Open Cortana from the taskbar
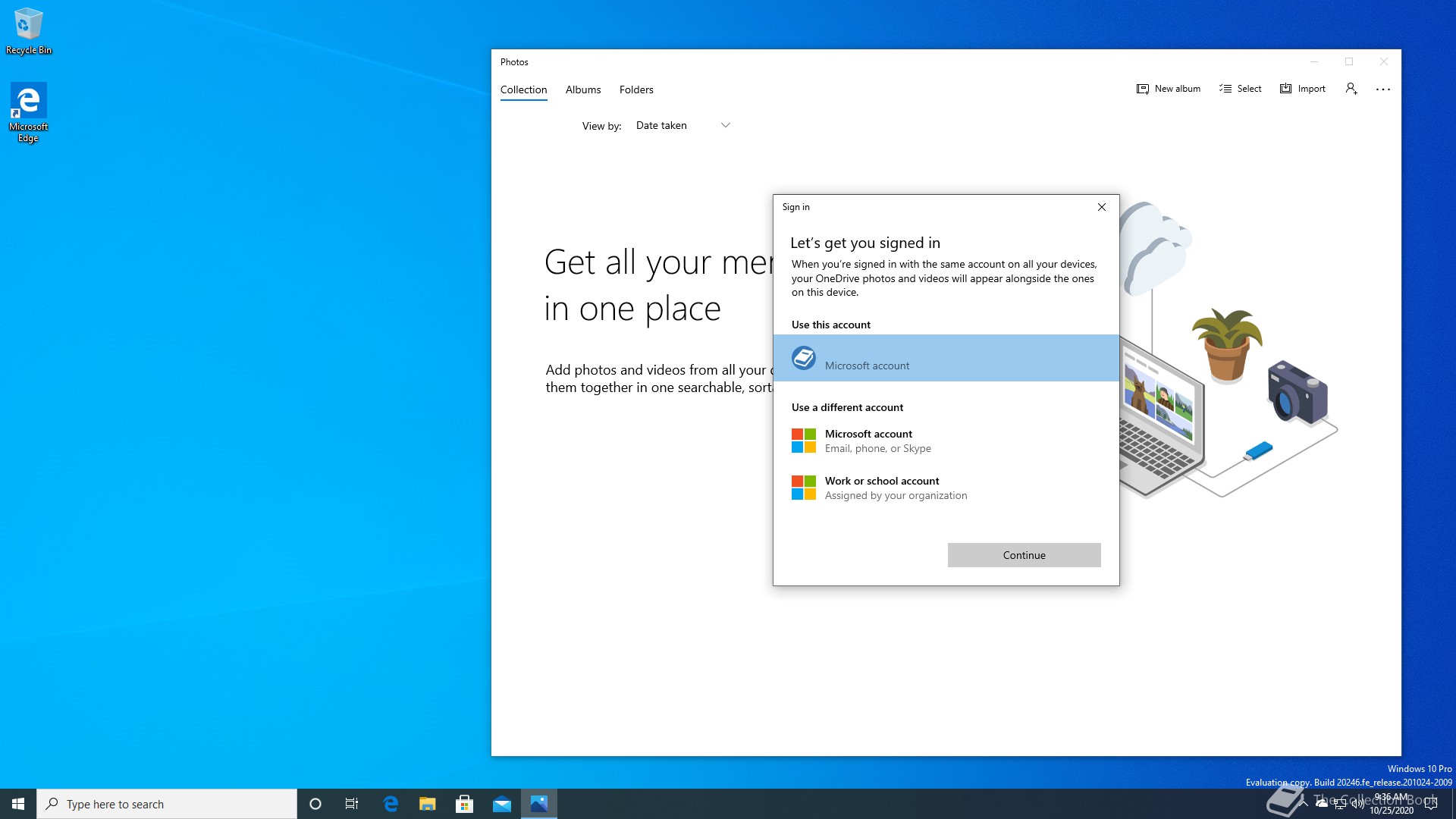 tap(315, 804)
